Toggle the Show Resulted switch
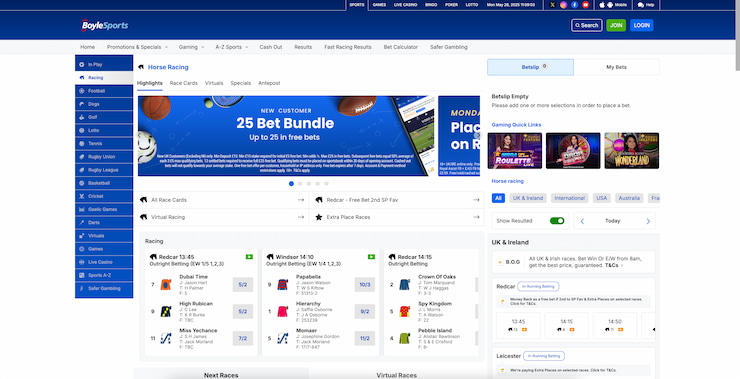The height and width of the screenshot is (379, 740). 557,221
